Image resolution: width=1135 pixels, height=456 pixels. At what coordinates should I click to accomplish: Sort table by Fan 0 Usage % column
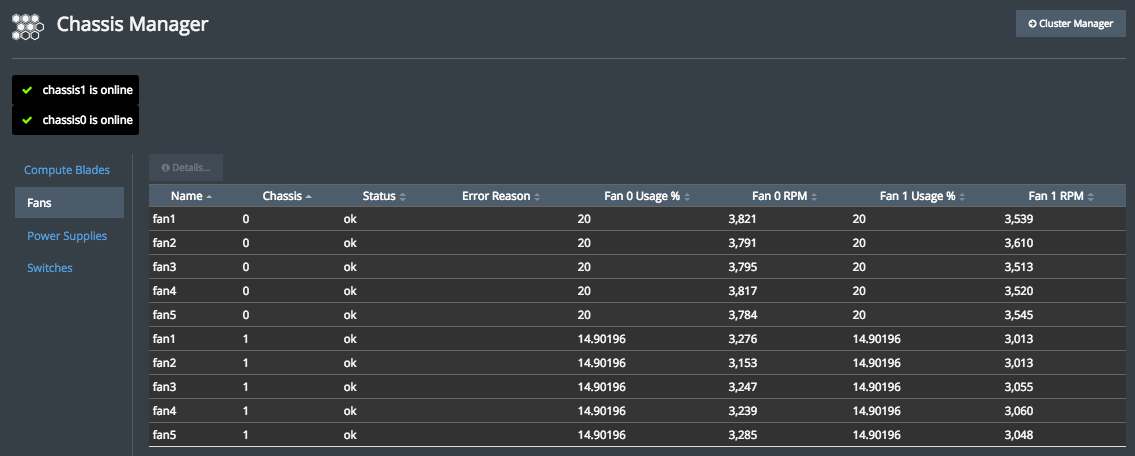pos(641,196)
